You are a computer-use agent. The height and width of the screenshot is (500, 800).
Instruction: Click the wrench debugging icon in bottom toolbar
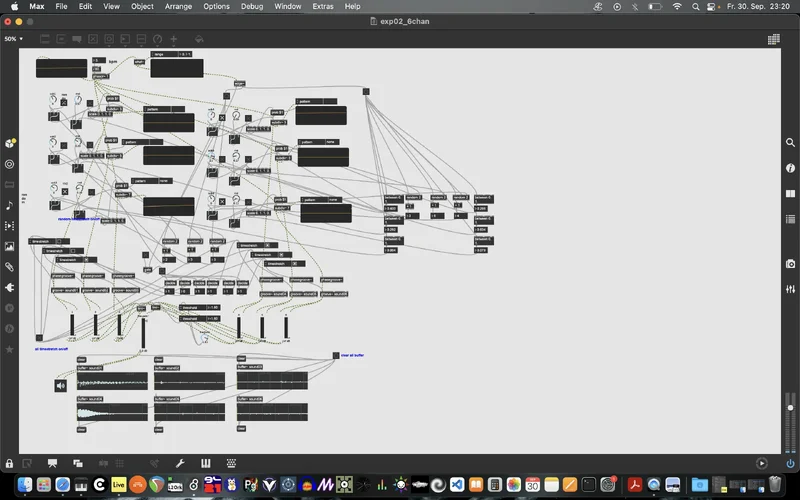click(180, 463)
